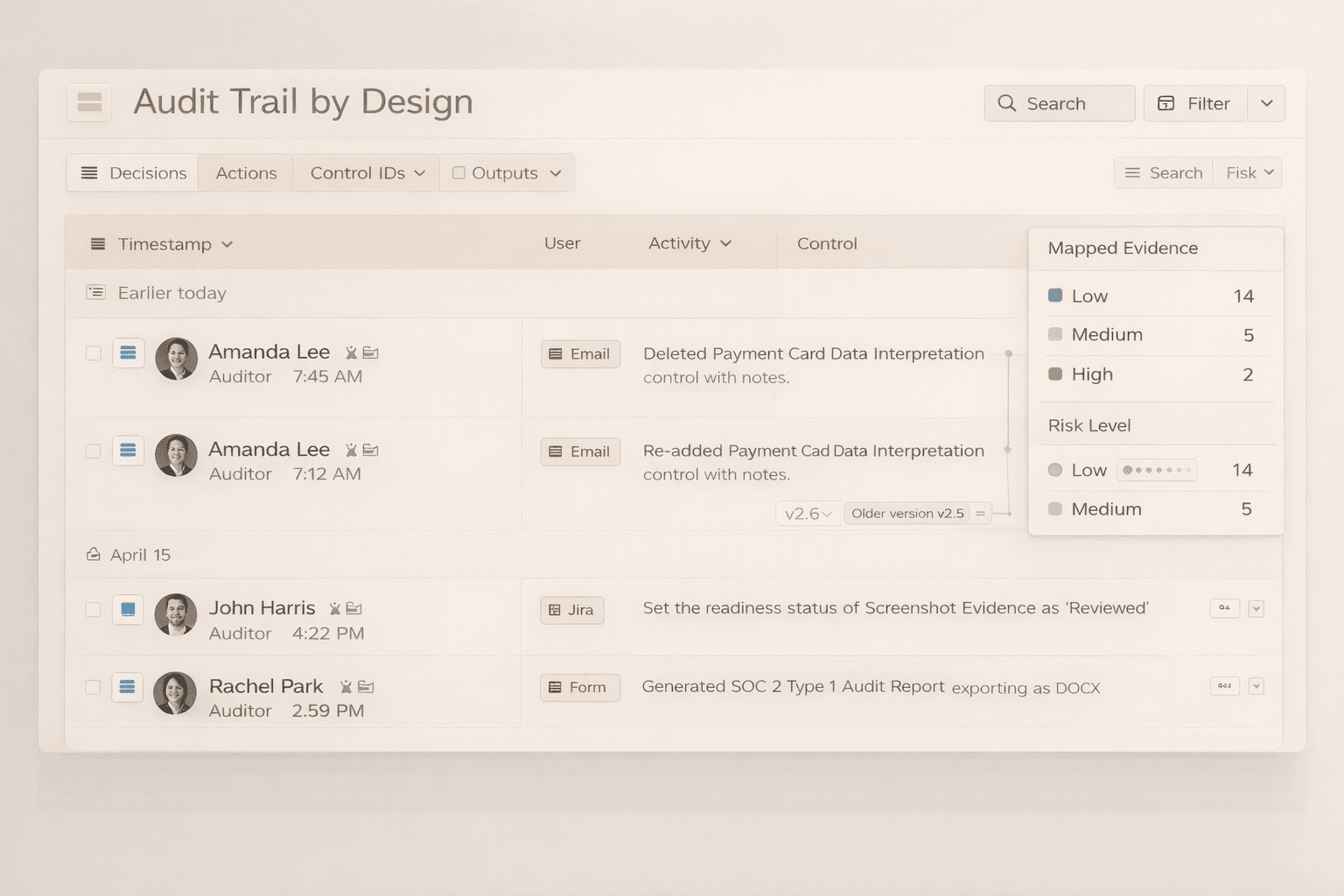Screen dimensions: 1344x896
Task: Expand the Timestamp sort dropdown
Action: click(227, 244)
